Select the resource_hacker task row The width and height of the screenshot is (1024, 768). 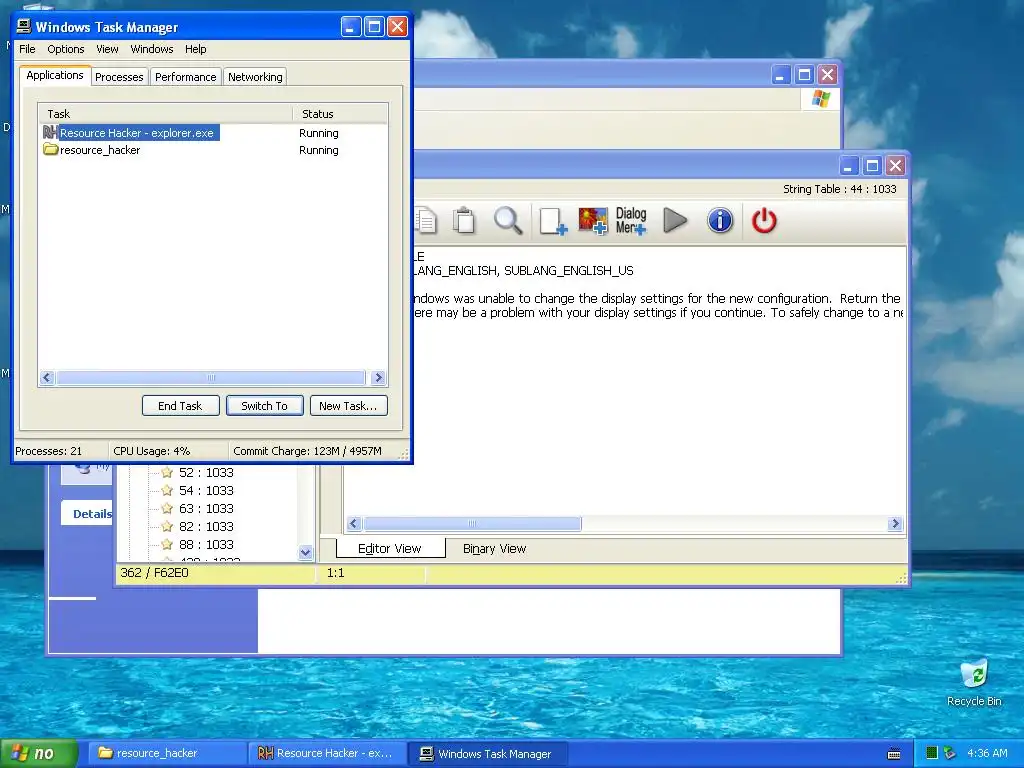213,150
